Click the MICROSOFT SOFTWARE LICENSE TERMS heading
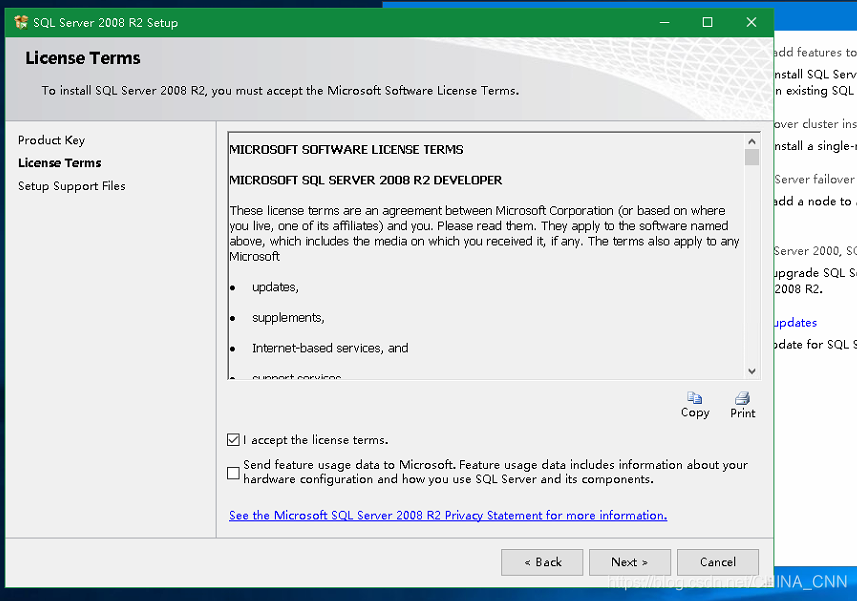Viewport: 857px width, 601px height. 346,150
